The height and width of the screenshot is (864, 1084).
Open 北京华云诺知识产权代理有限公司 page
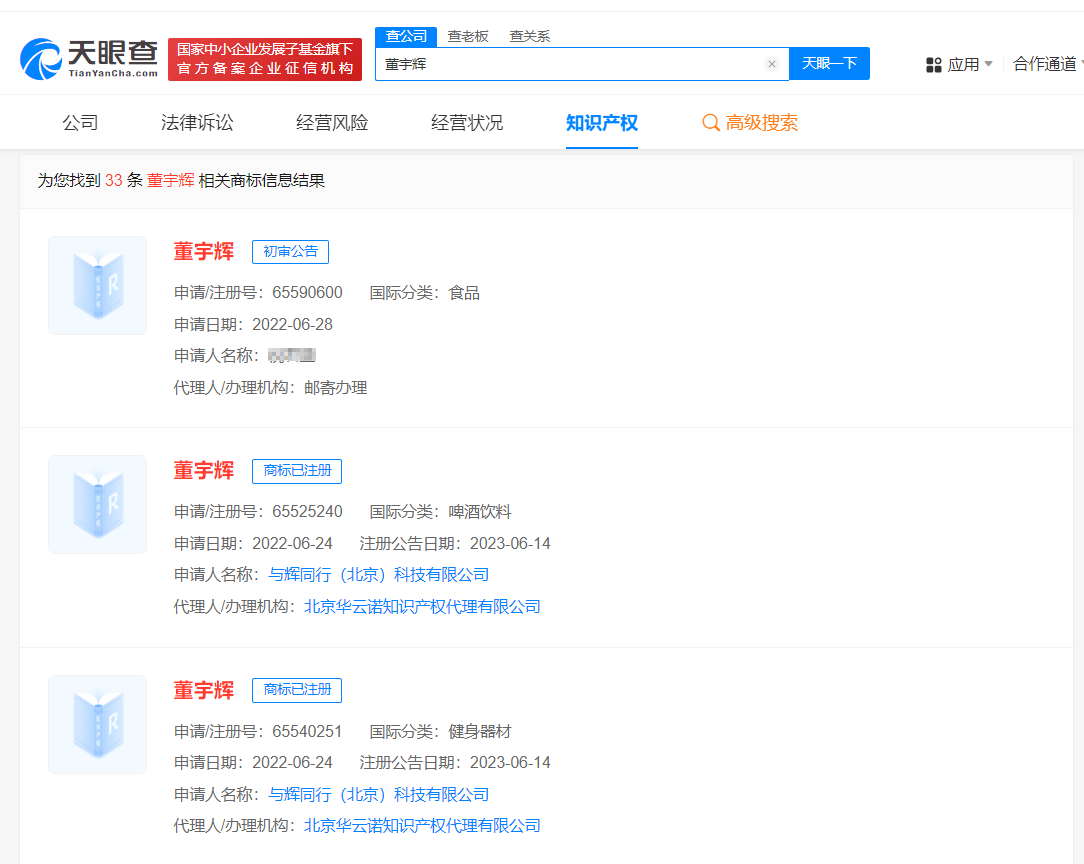tap(421, 606)
